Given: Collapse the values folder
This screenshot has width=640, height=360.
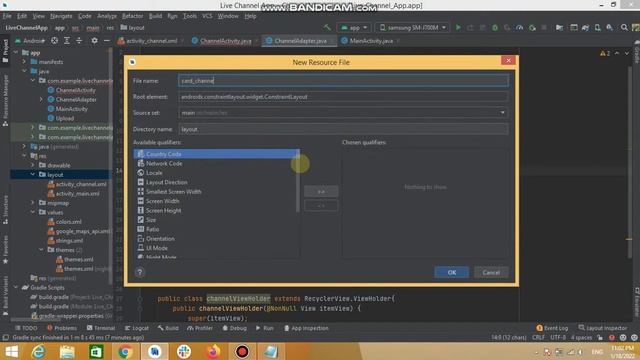Looking at the screenshot, I should tap(33, 212).
